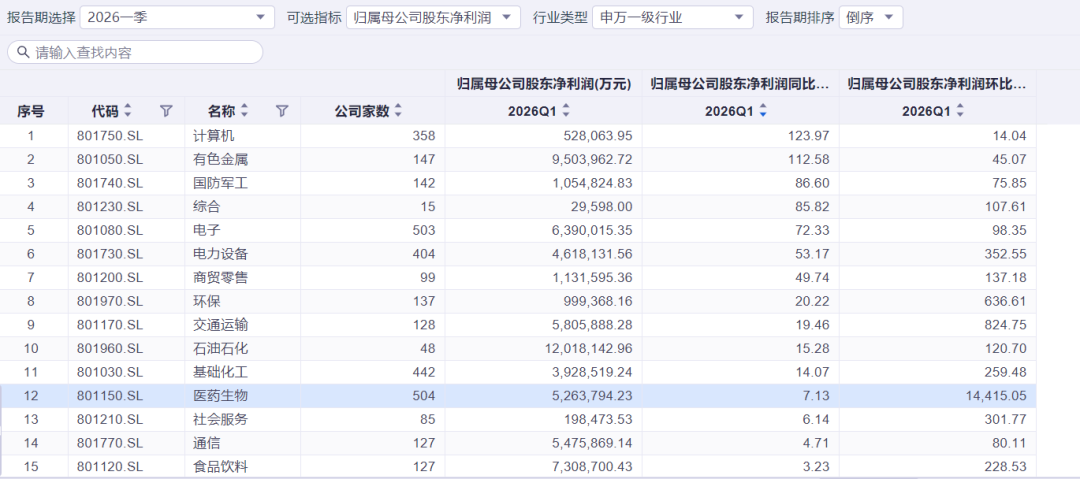Select the 有色金属 row name cell

pyautogui.click(x=242, y=160)
